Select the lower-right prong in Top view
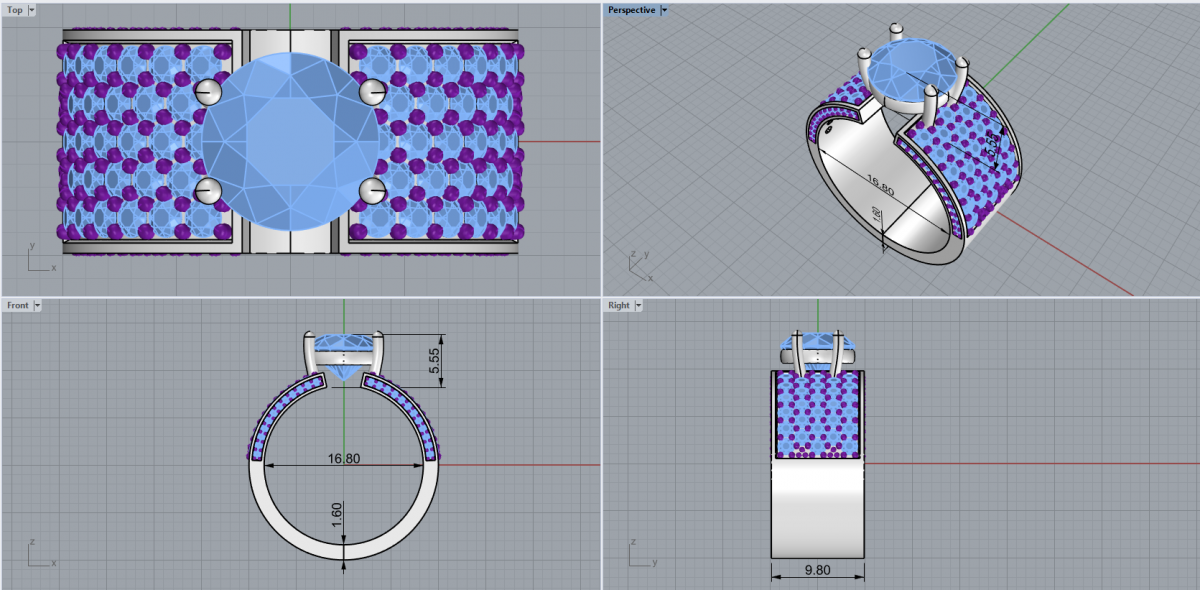1200x590 pixels. pyautogui.click(x=372, y=190)
